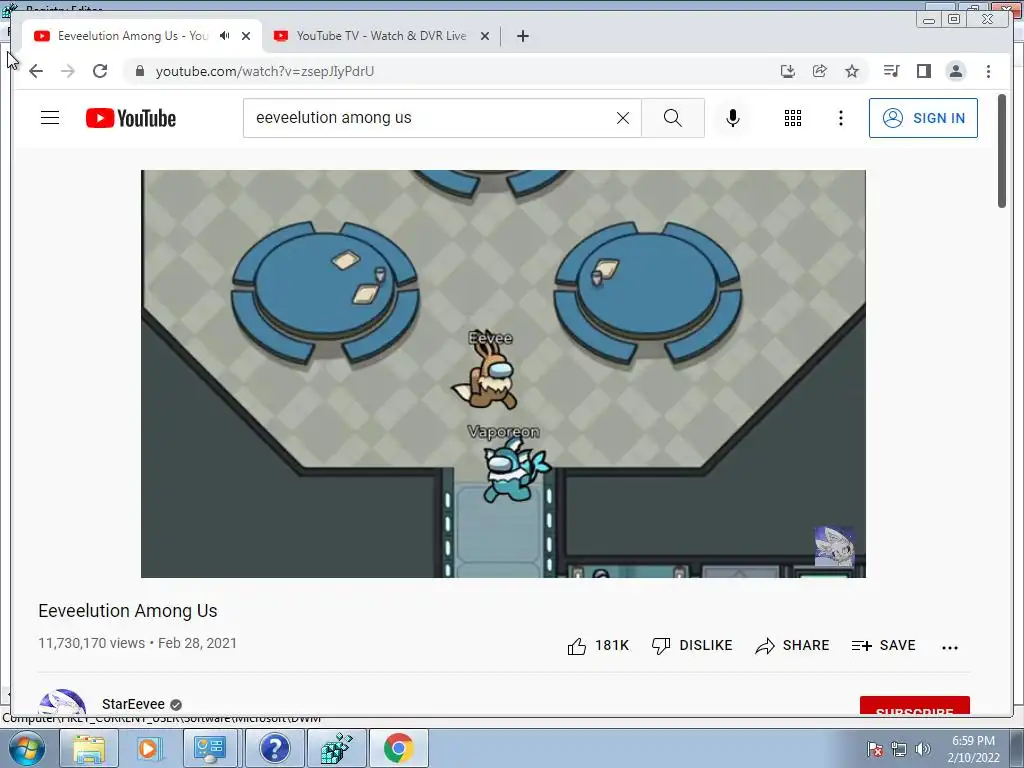
Task: Go to the YouTube home logo
Action: coord(131,118)
